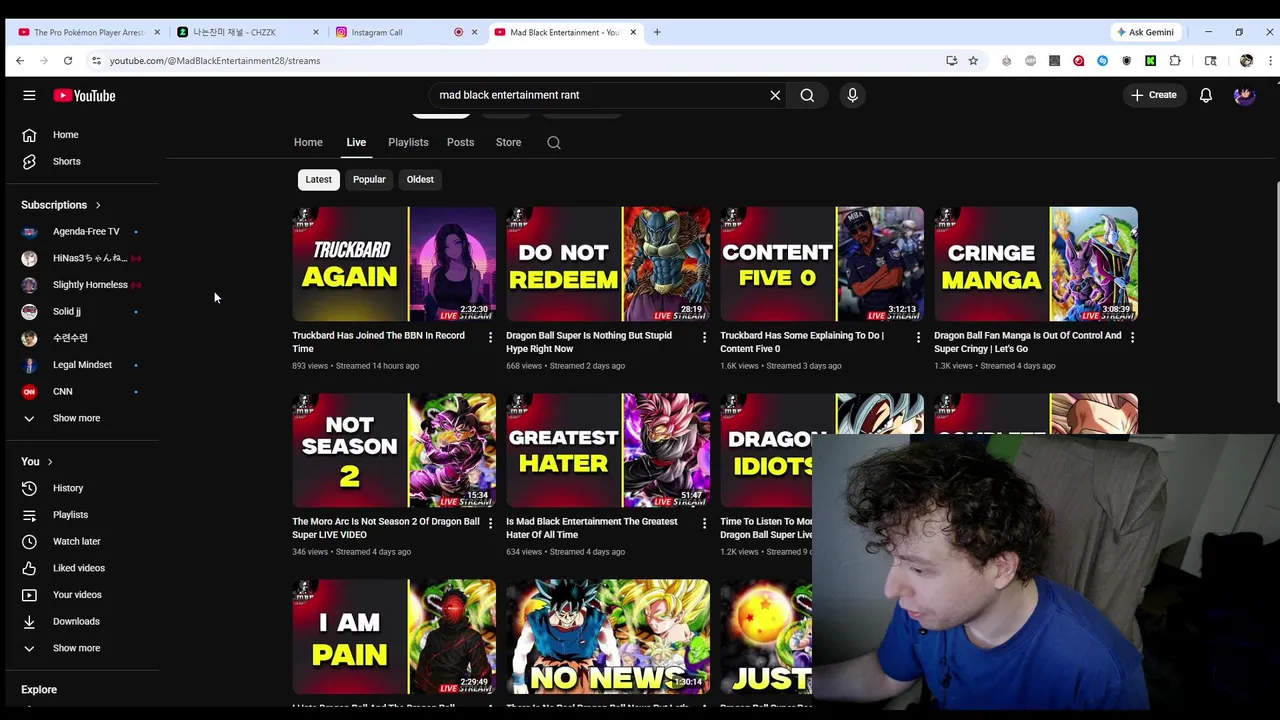Open Truckbard Has Joined The BBN title

point(378,342)
